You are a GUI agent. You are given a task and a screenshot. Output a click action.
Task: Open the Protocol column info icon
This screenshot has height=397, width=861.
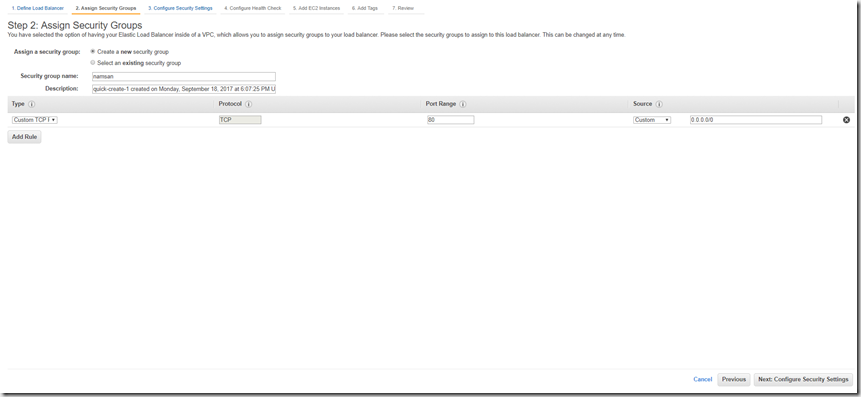click(249, 104)
